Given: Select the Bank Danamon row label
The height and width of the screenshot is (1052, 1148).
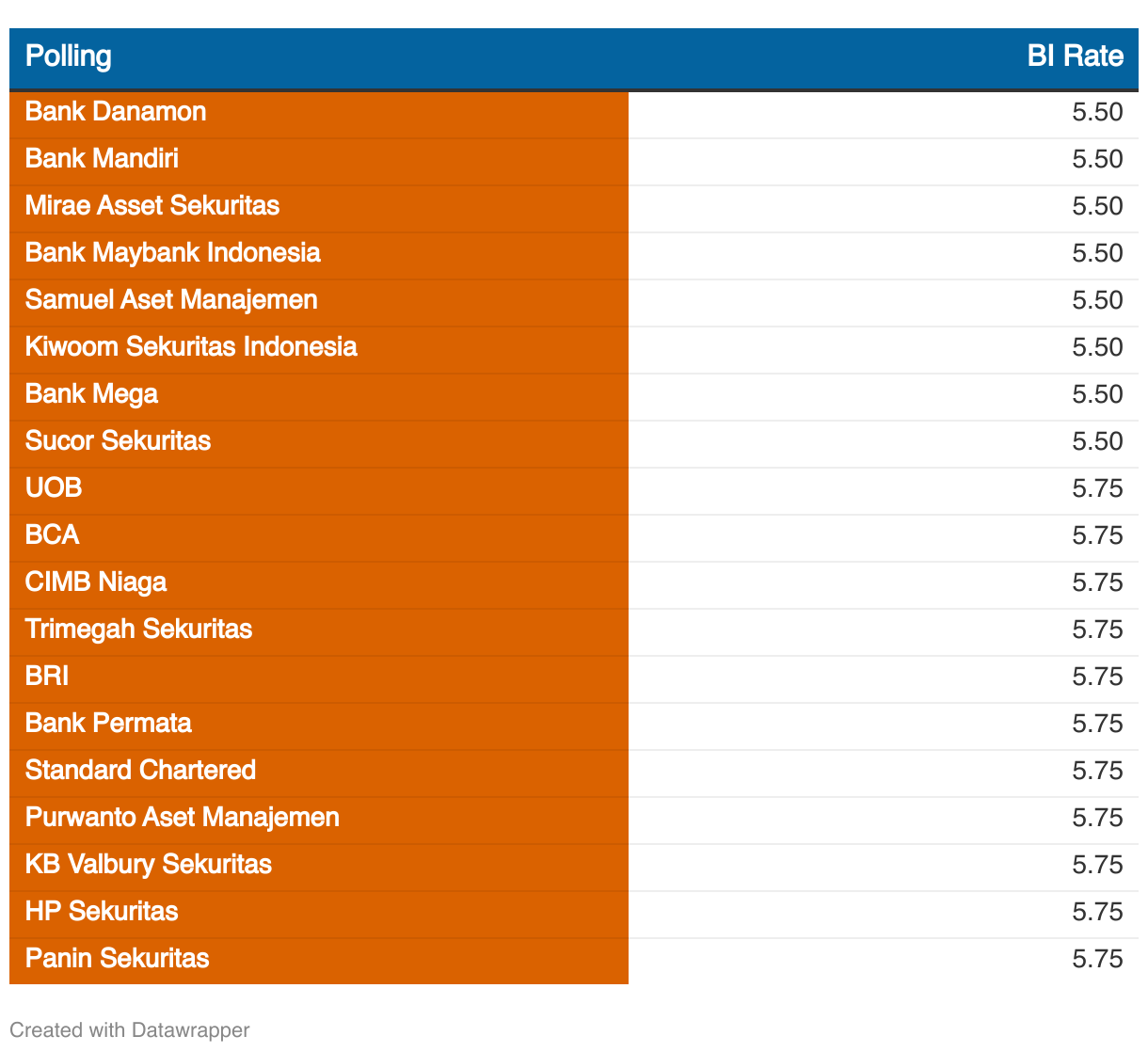Looking at the screenshot, I should click(116, 112).
